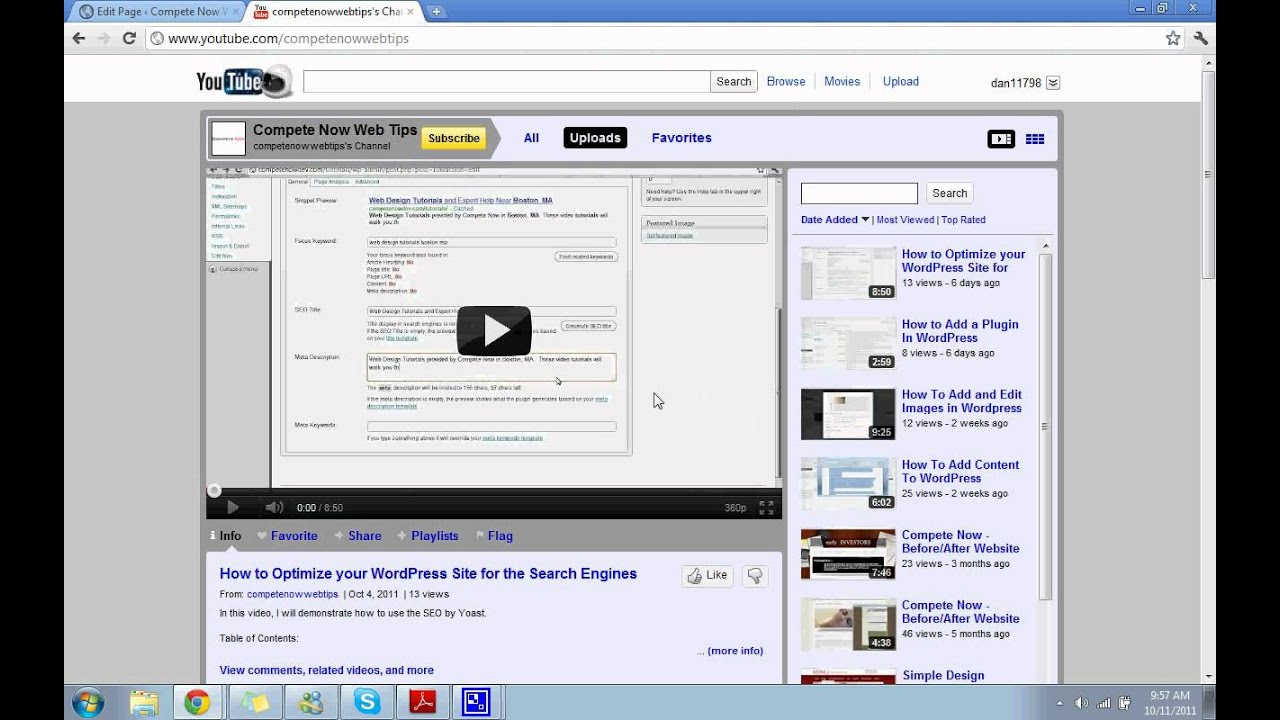Open a new tab with plus button

(436, 11)
